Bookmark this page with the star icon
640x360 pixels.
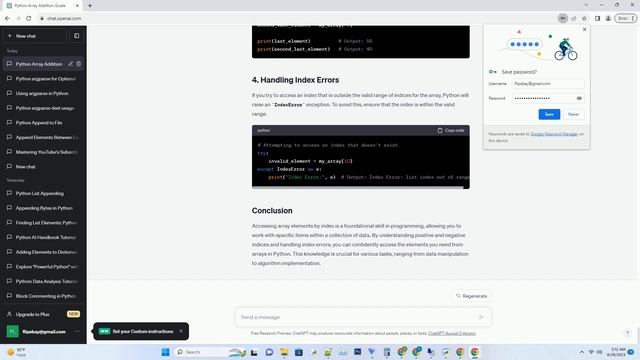tap(584, 18)
